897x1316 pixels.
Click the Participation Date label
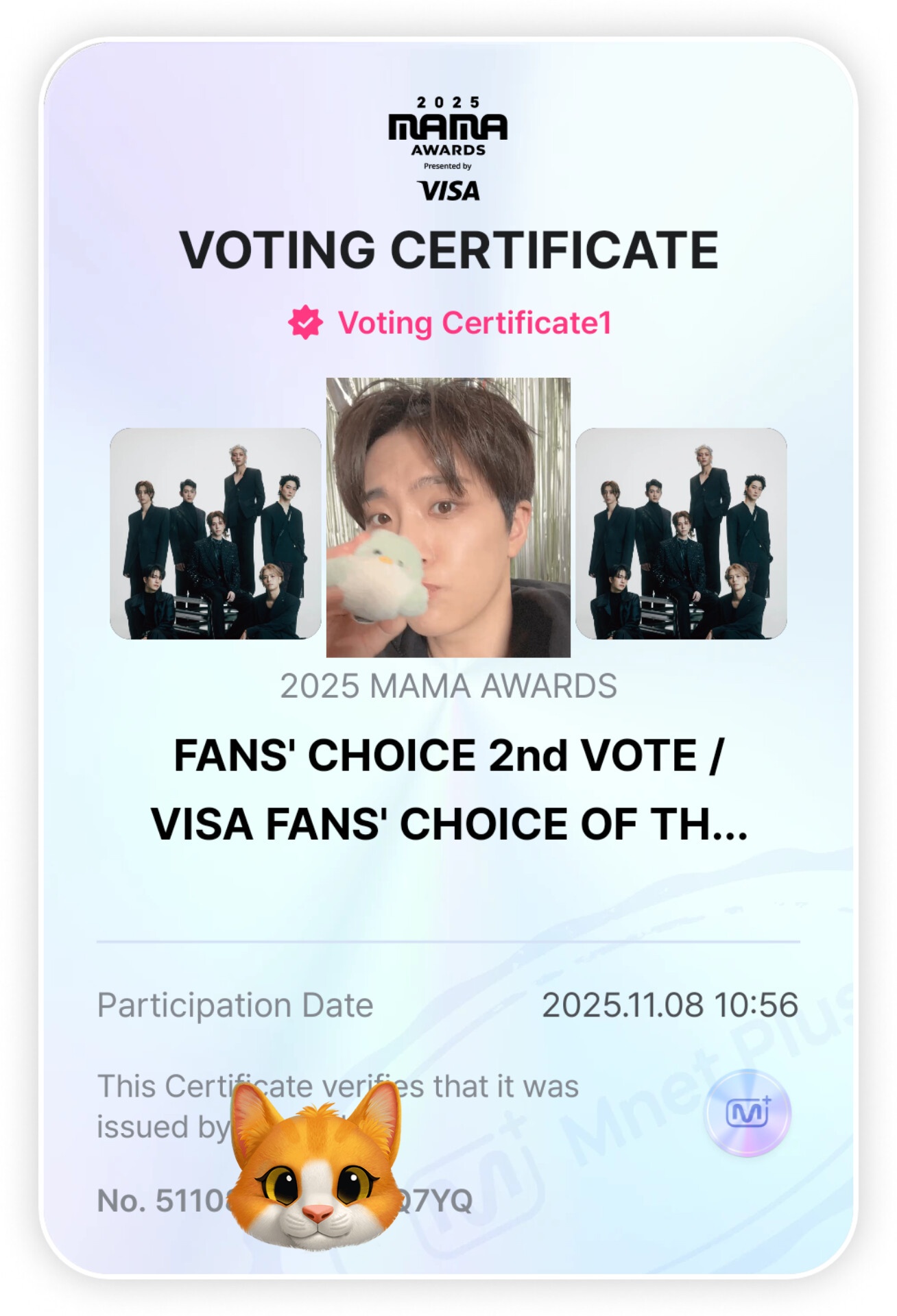click(235, 1006)
